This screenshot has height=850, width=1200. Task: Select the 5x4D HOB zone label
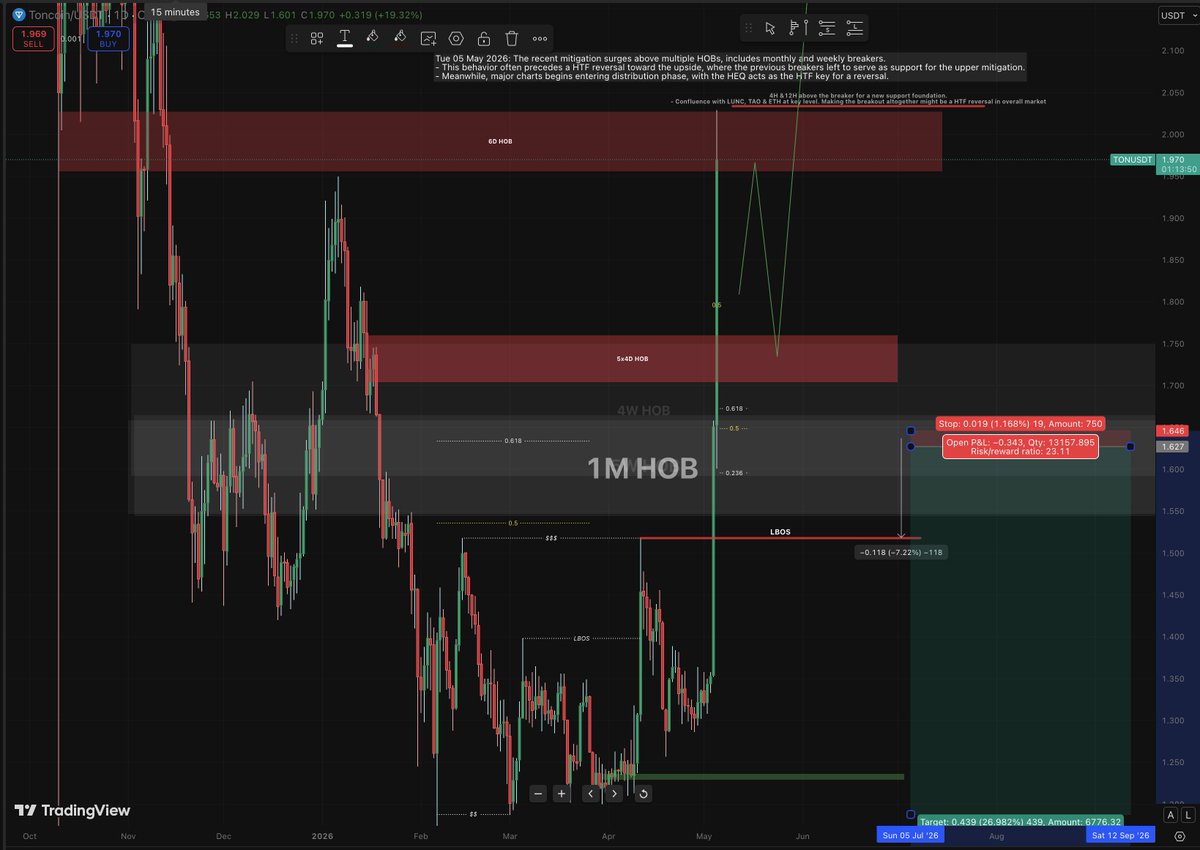pyautogui.click(x=632, y=358)
